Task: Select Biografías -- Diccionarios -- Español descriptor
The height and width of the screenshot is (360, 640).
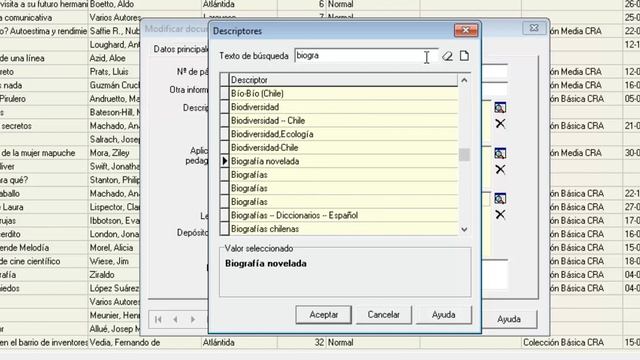Action: pos(344,215)
